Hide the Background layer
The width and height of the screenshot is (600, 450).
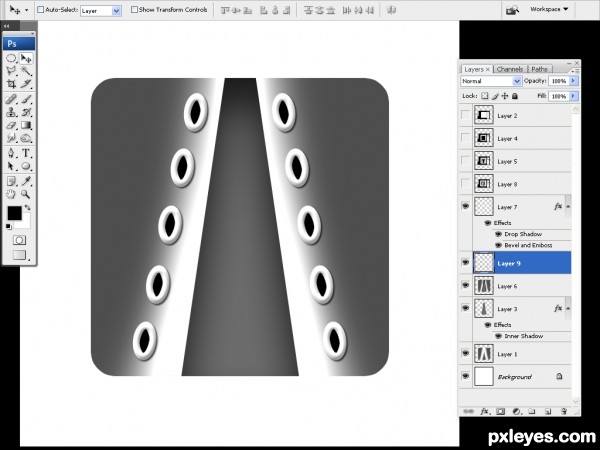(465, 376)
